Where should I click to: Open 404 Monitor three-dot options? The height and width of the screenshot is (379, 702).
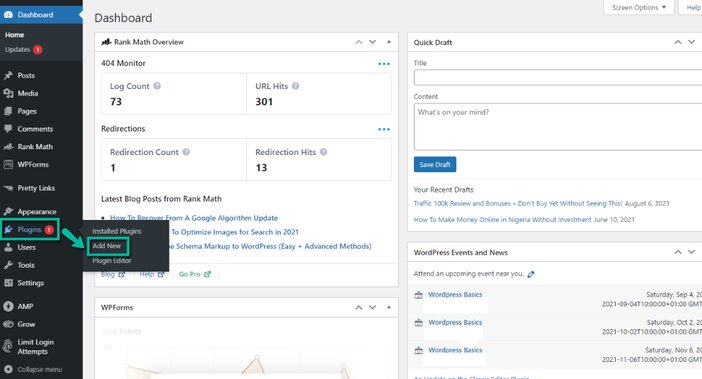coord(384,64)
